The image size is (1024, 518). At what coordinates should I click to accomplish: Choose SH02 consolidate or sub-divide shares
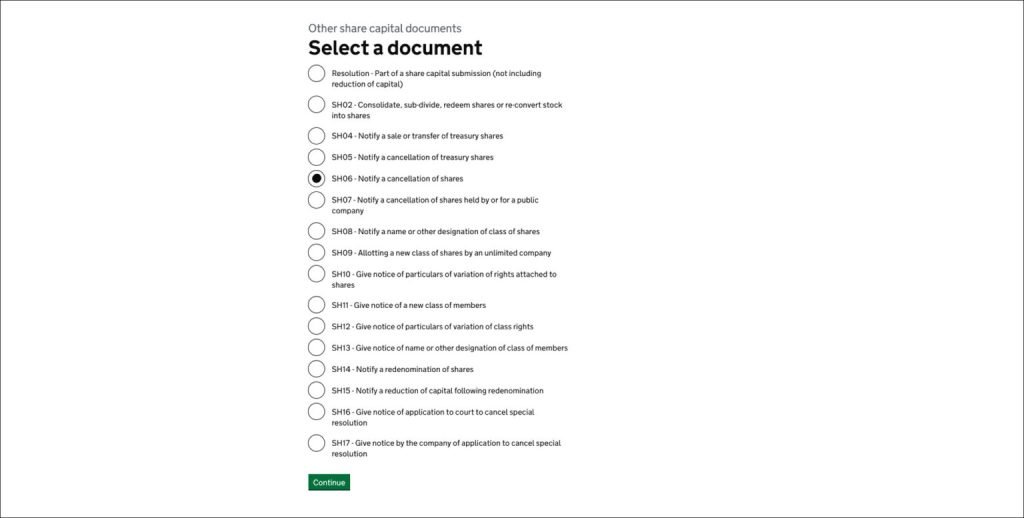tap(316, 105)
